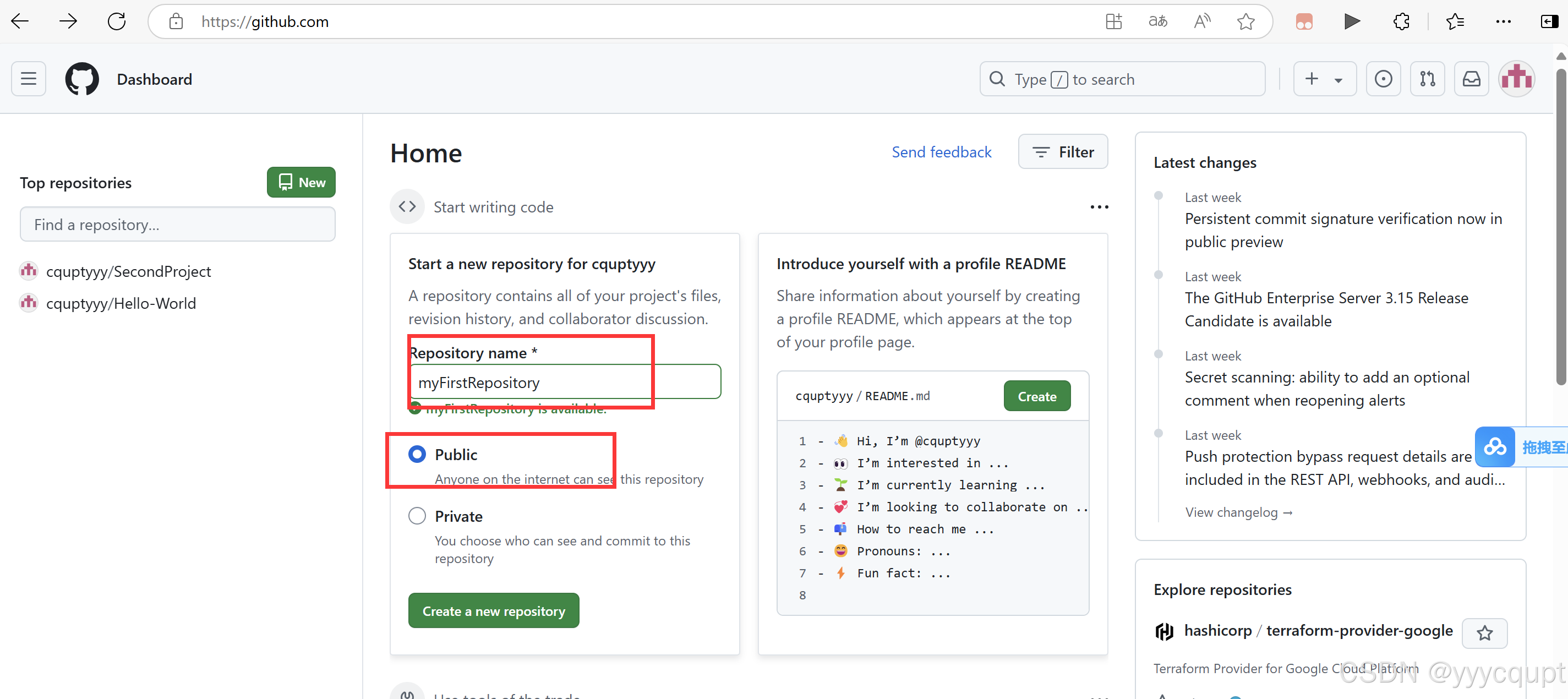
Task: Open Persistent commit signature verification changelog entry
Action: point(1343,230)
